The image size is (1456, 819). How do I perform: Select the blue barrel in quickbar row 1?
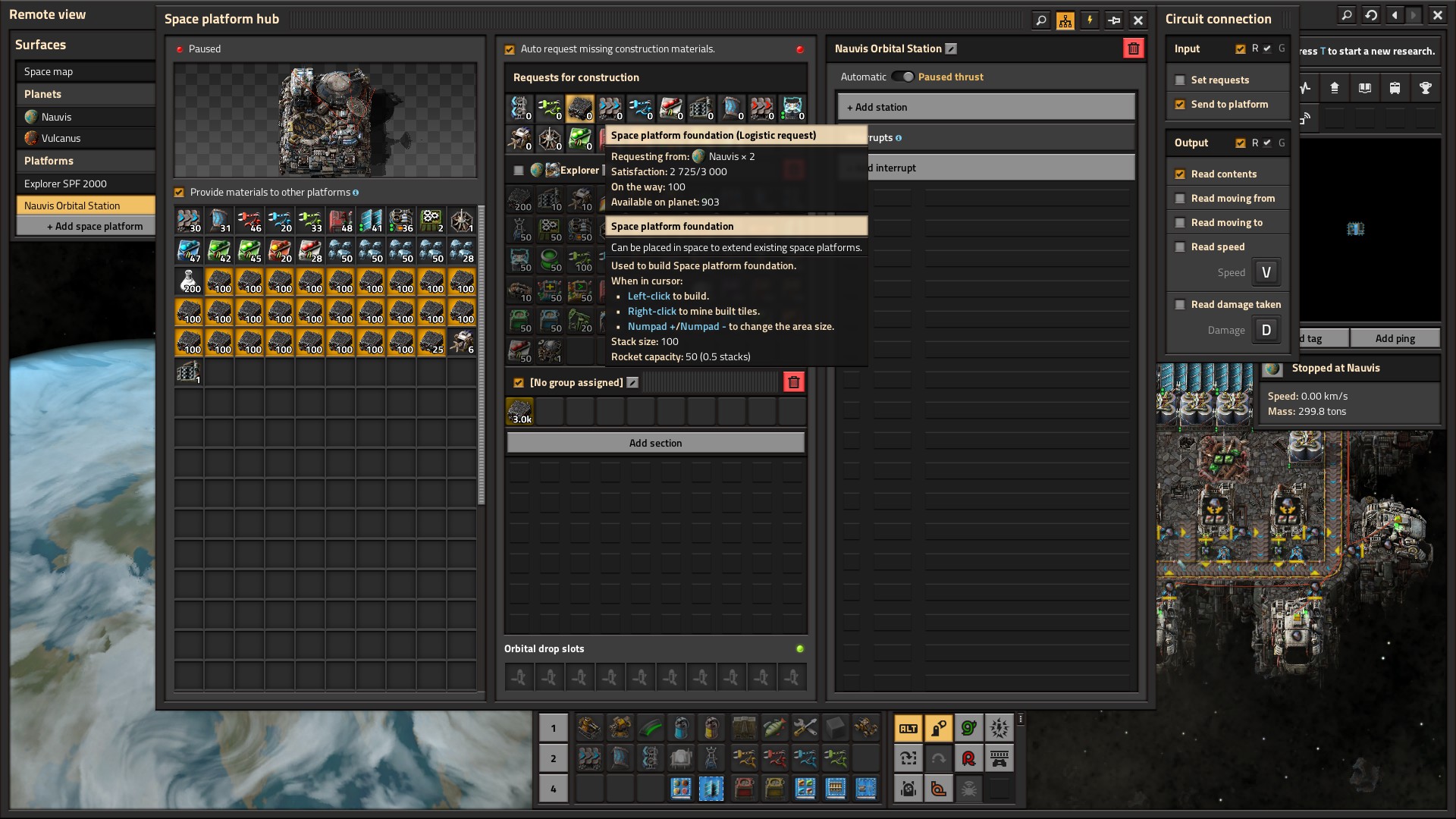[681, 728]
